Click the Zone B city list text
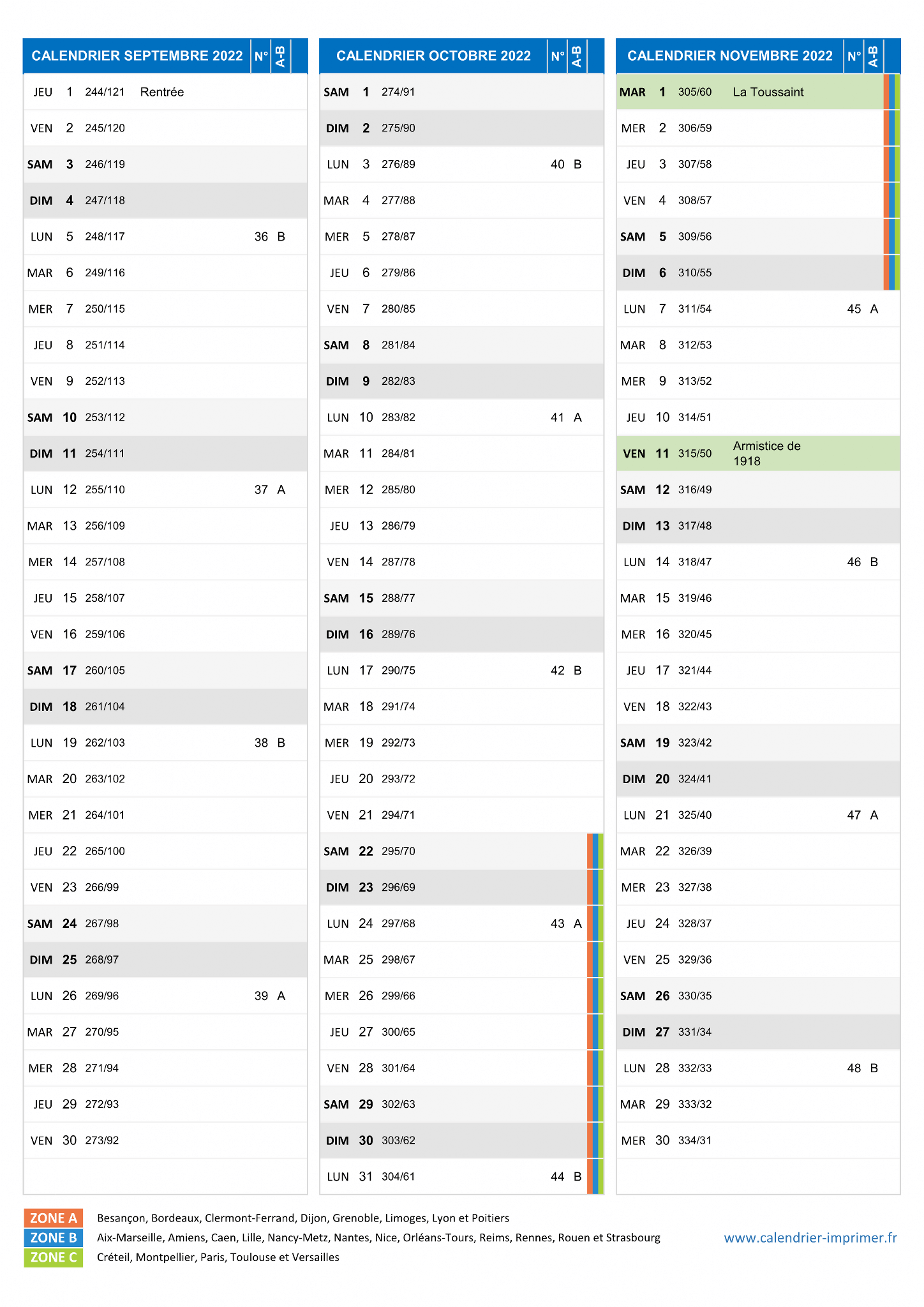This screenshot has width=924, height=1307. click(378, 1237)
